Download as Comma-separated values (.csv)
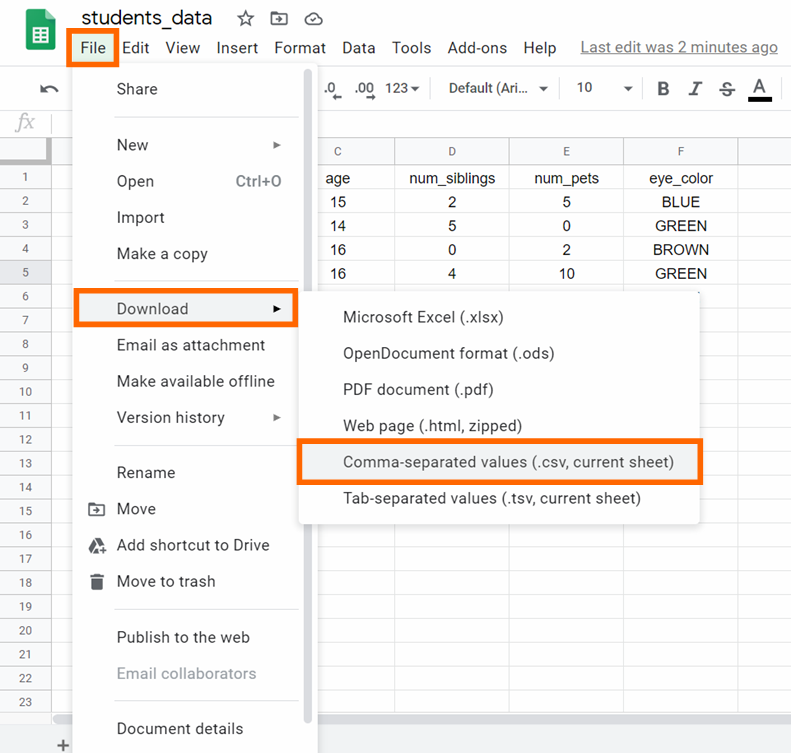Viewport: 793px width, 753px height. click(x=499, y=462)
